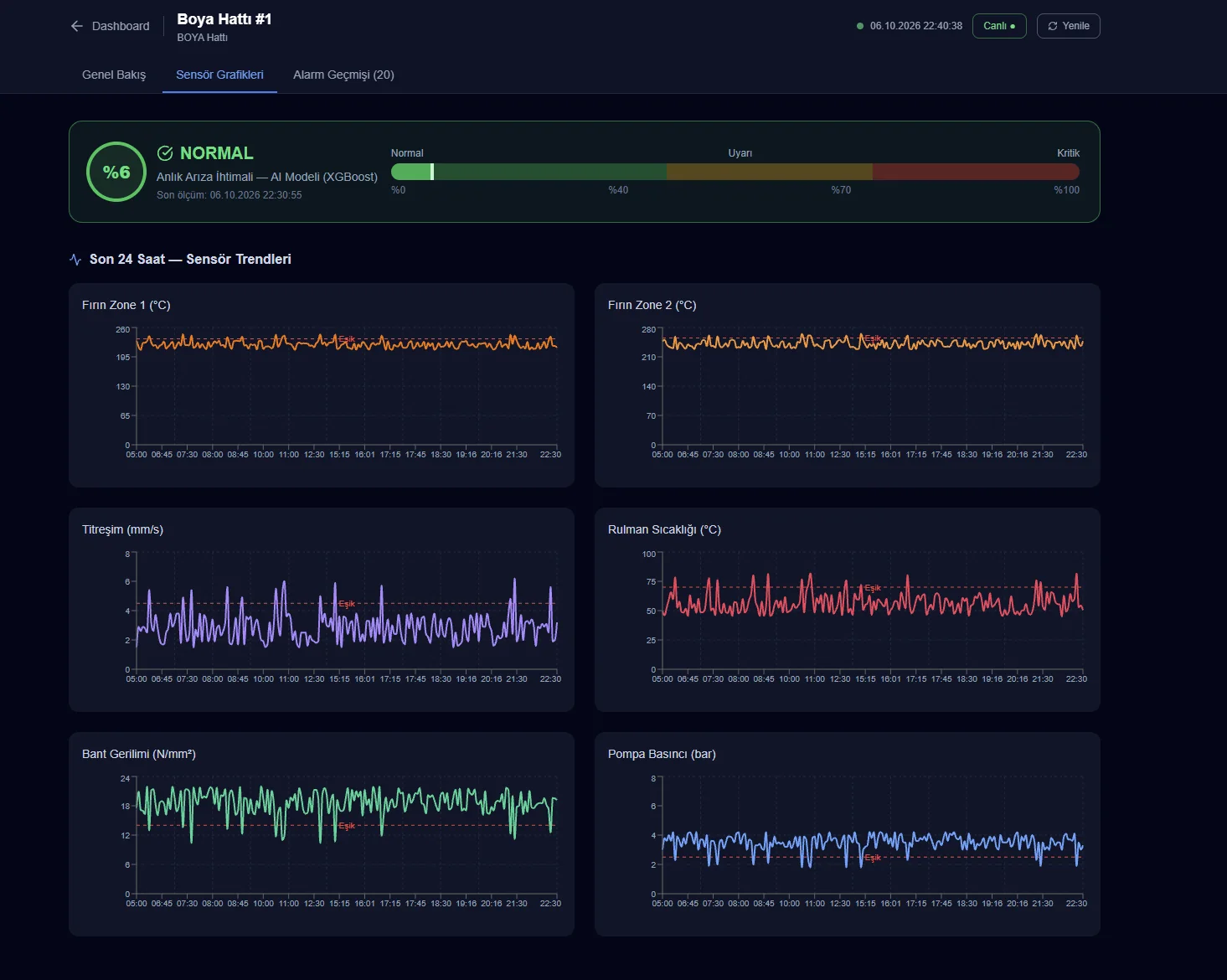1227x980 pixels.
Task: Toggle the Canlı live mode button
Action: point(999,26)
